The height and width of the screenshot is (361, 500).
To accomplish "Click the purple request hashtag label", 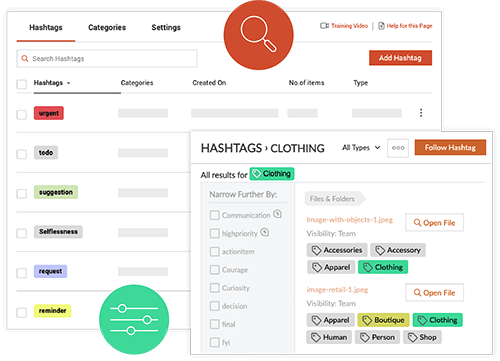I will coord(50,271).
